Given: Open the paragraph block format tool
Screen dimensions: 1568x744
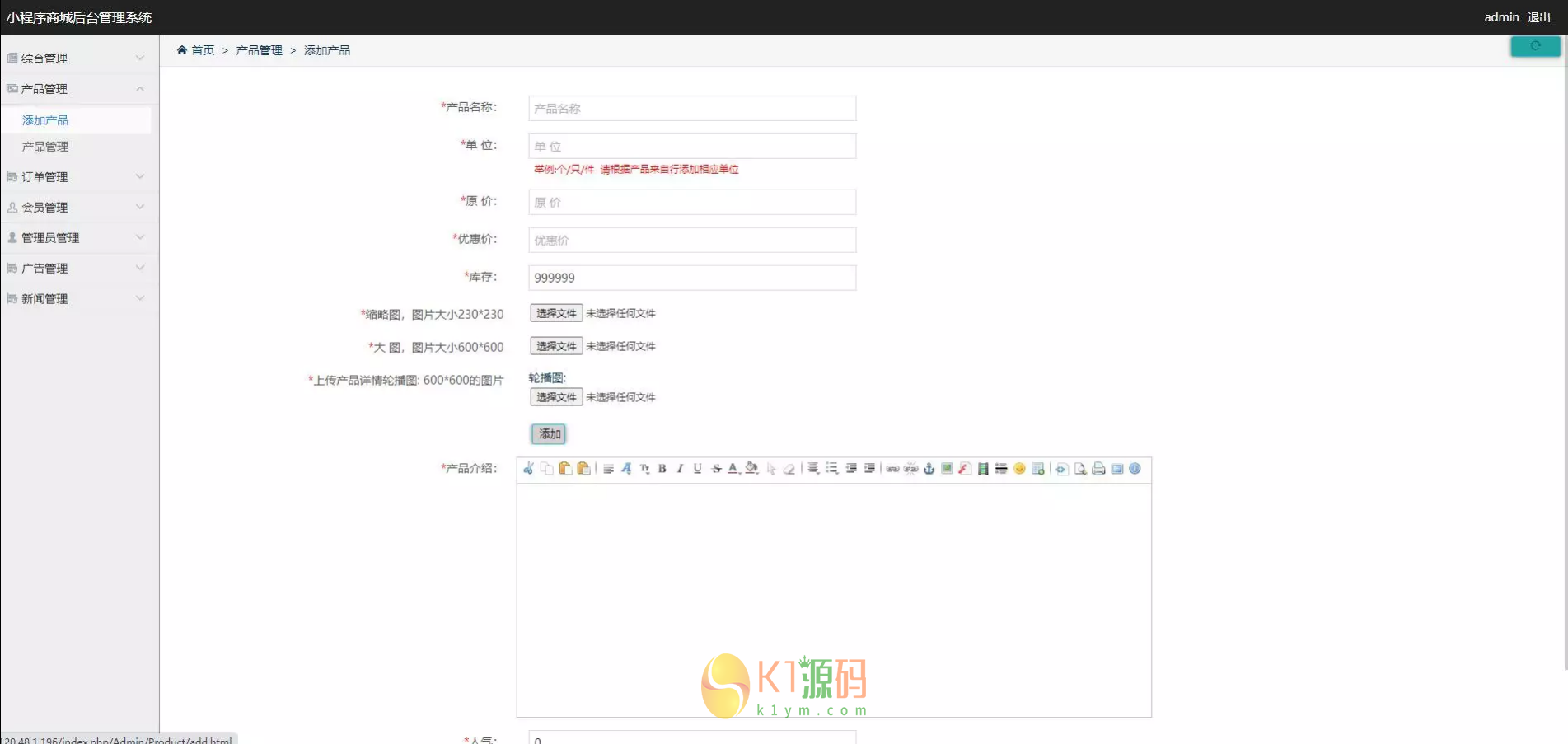Looking at the screenshot, I should pyautogui.click(x=608, y=469).
